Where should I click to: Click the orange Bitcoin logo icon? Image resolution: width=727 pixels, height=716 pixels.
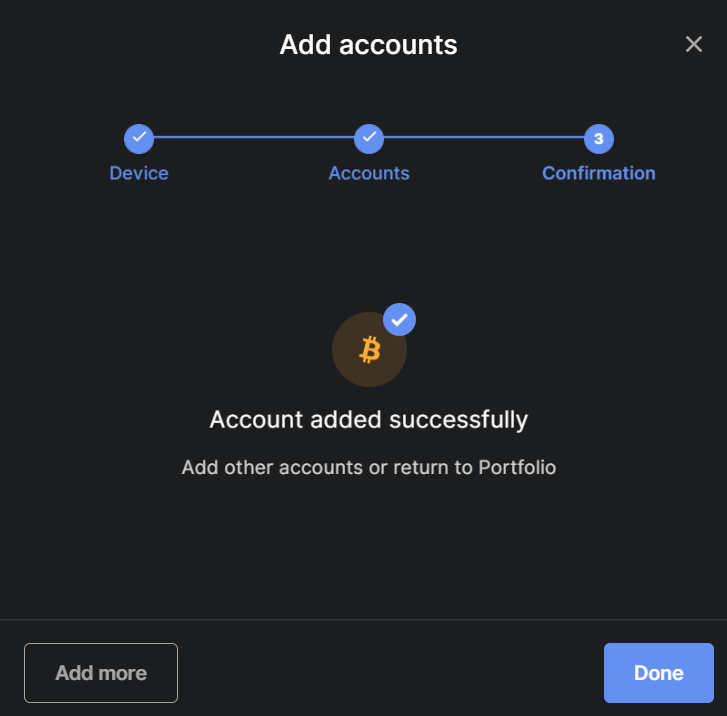(370, 349)
